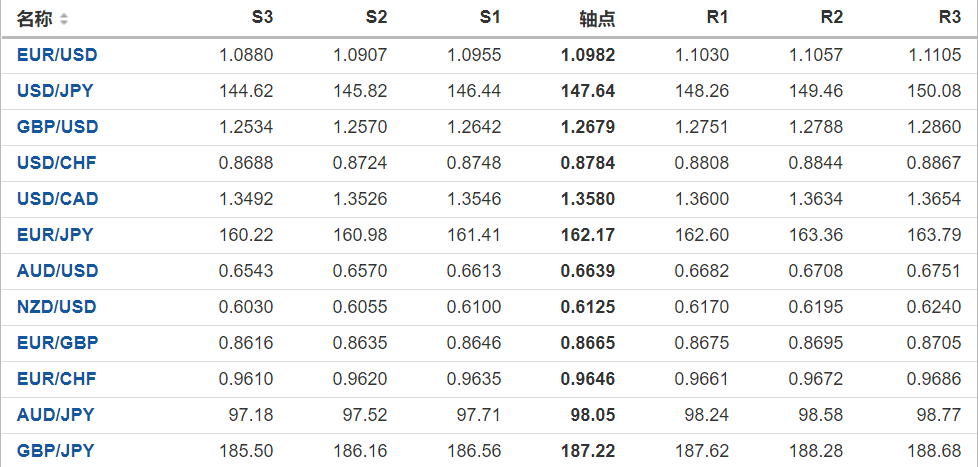Click the 名称 column header
978x467 pixels.
[x=35, y=19]
